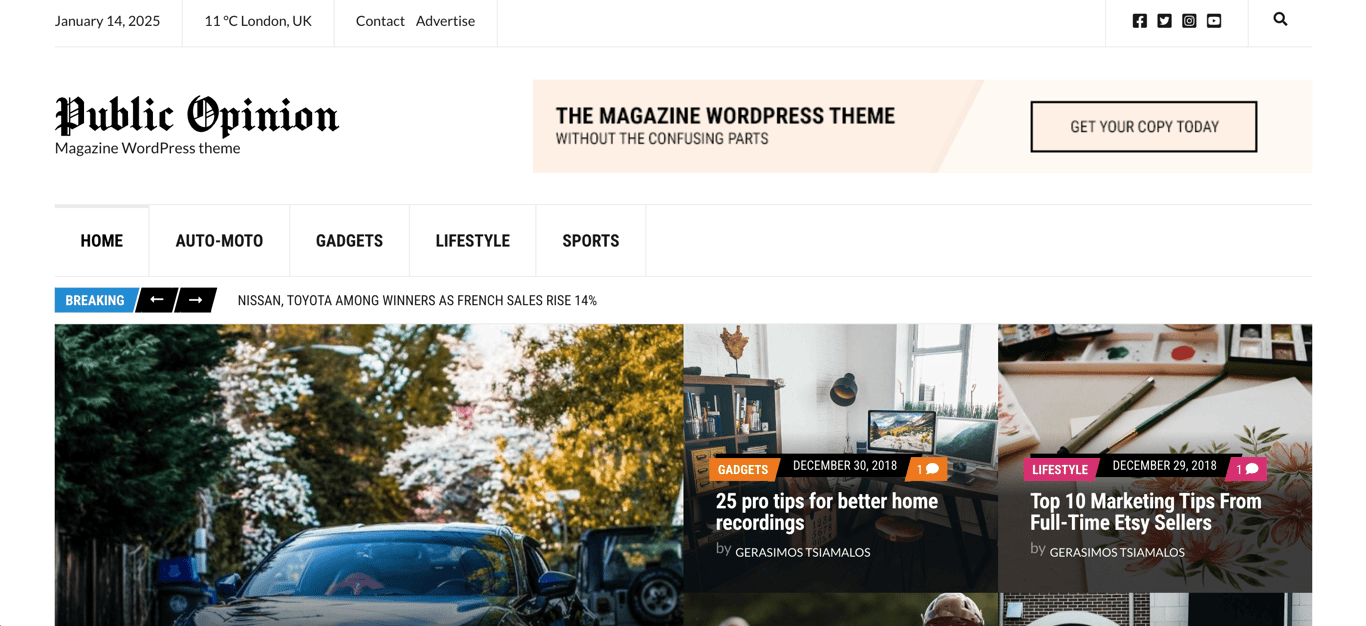
Task: Open comments bubble on home recordings post
Action: pyautogui.click(x=927, y=469)
